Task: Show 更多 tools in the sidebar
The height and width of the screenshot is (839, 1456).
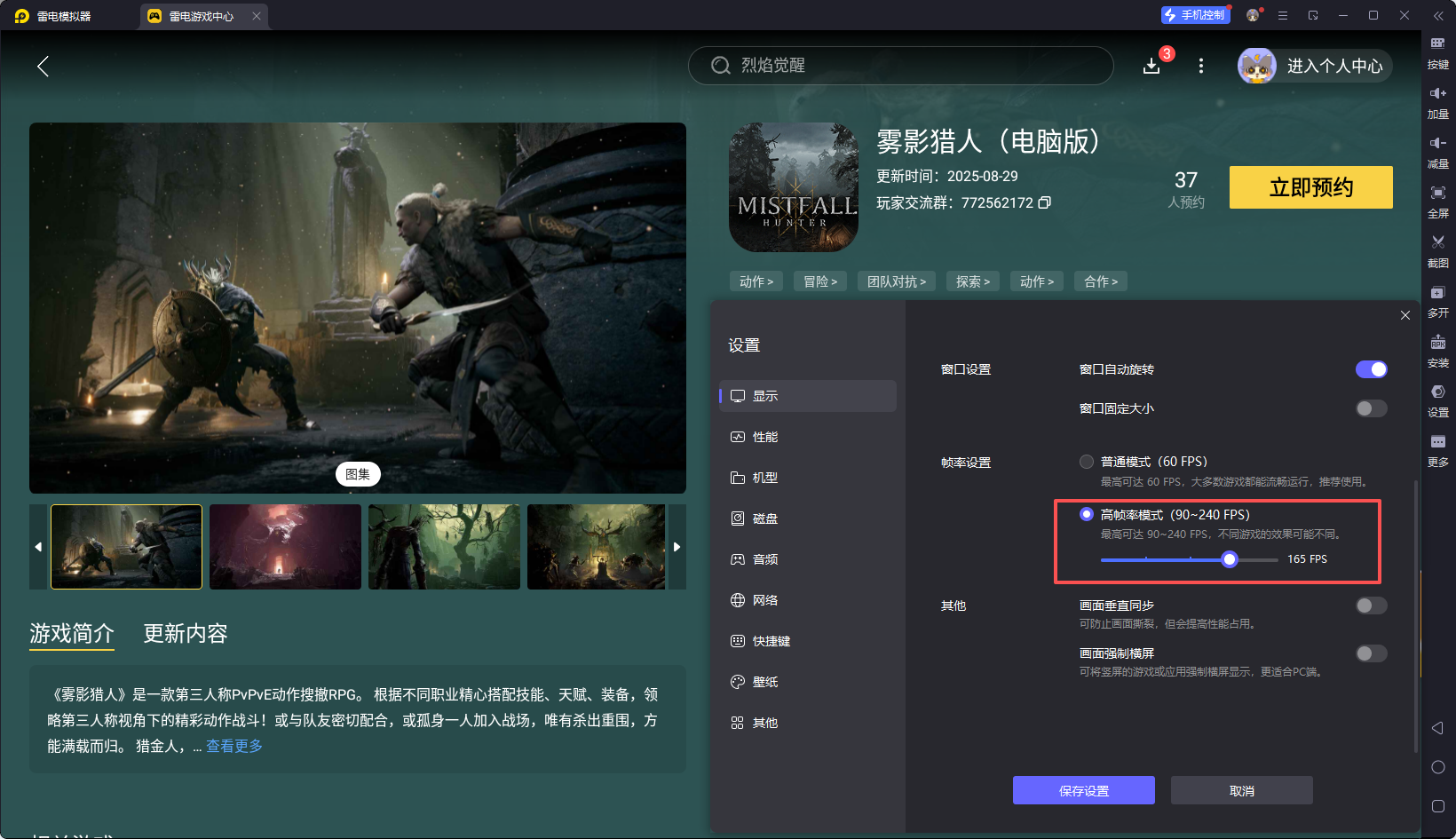Action: [x=1438, y=451]
